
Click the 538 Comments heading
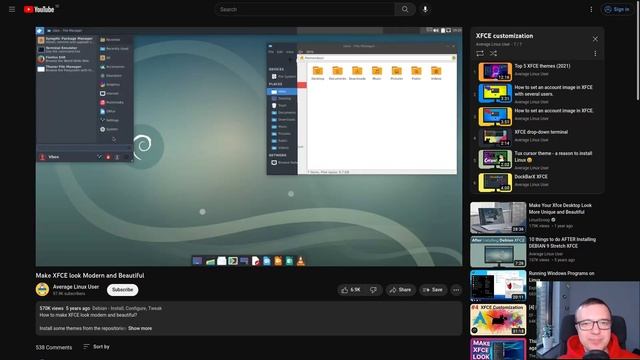pos(53,347)
